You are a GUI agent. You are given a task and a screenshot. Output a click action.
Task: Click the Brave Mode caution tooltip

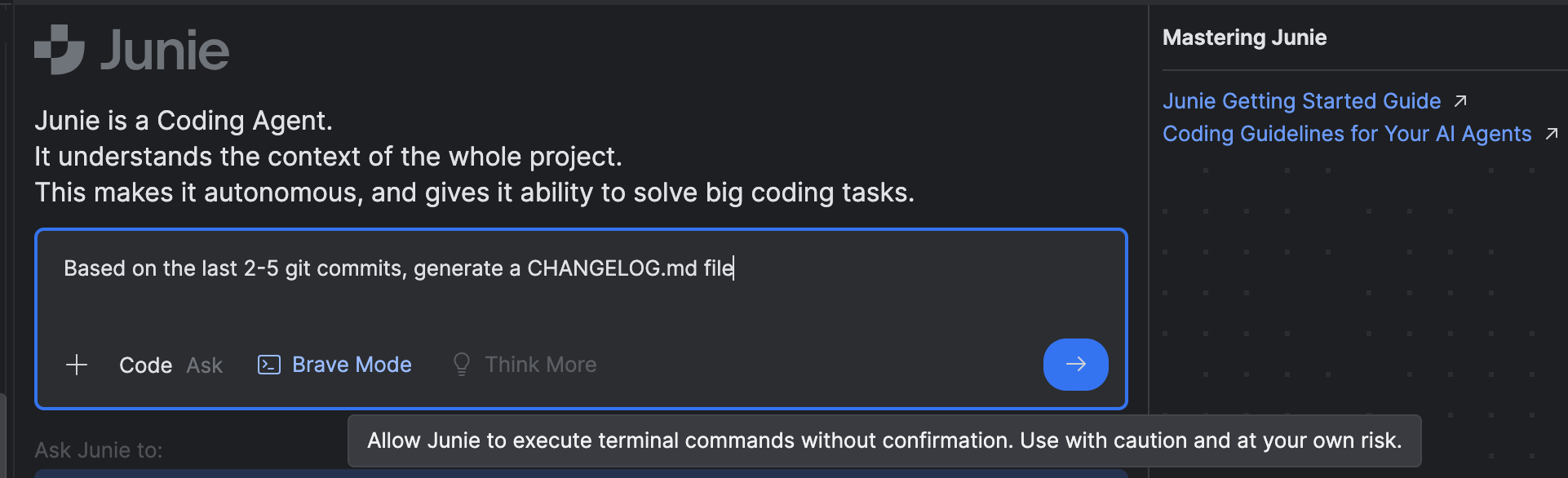[884, 440]
